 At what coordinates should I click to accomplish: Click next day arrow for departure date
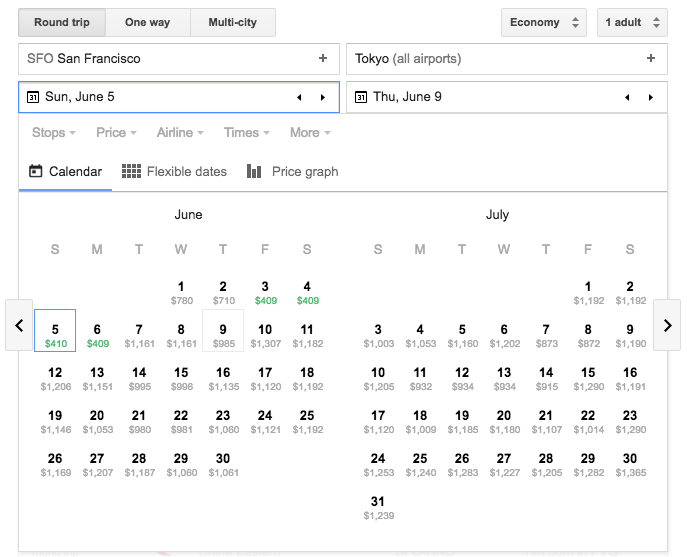[322, 97]
